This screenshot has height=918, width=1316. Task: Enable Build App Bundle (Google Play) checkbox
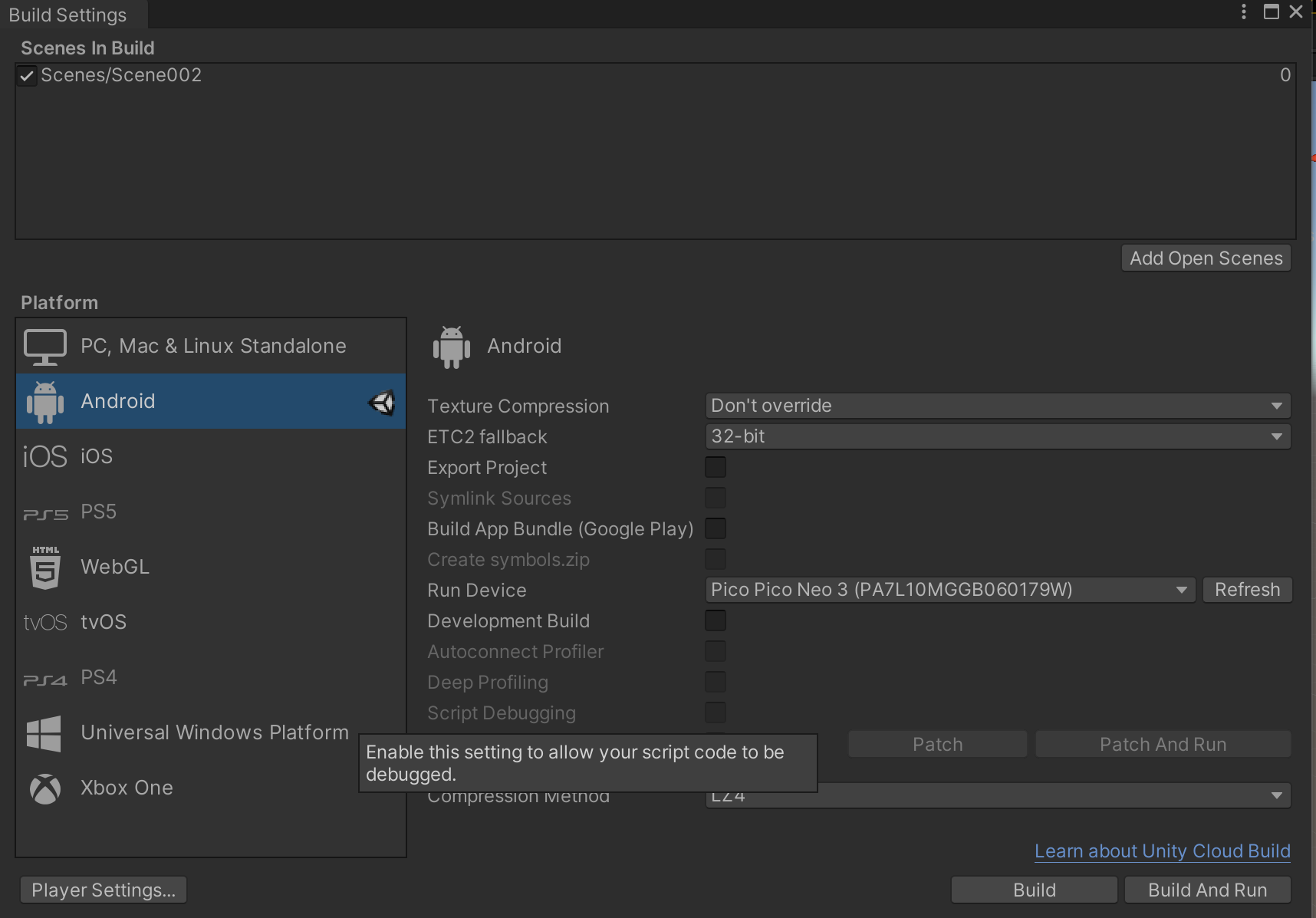[x=716, y=528]
